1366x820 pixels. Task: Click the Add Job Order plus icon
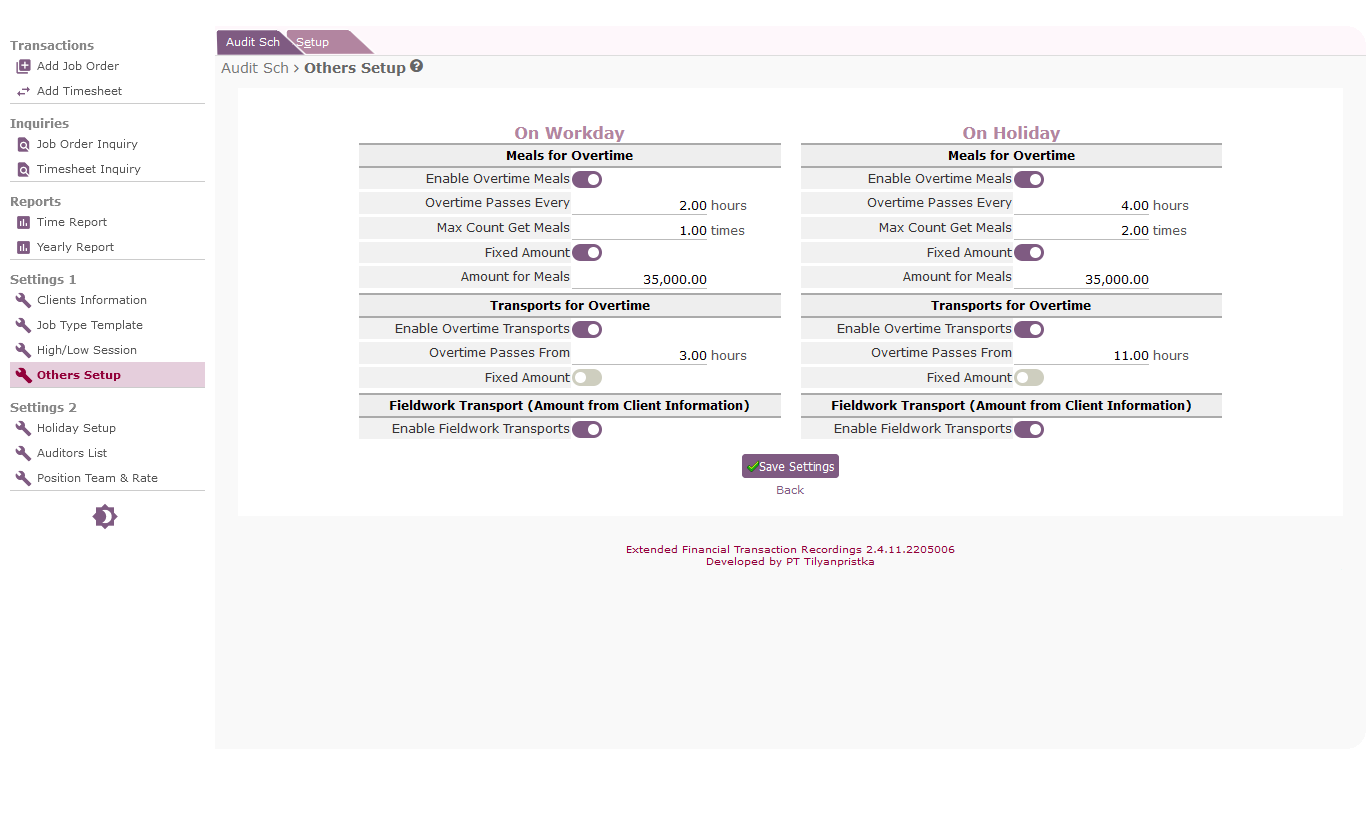23,67
